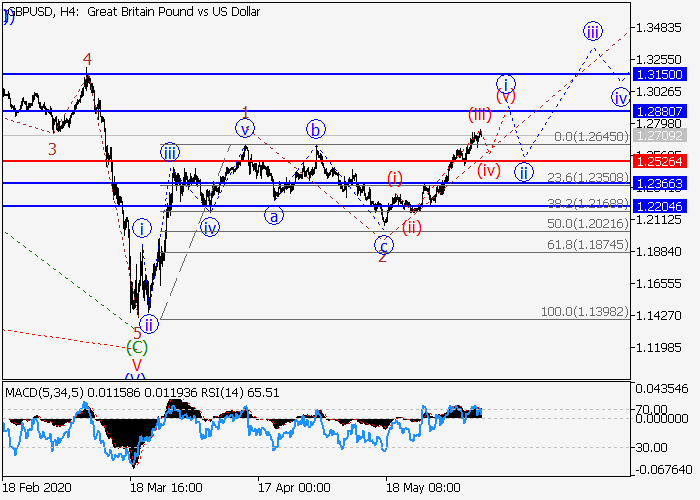Select the brown wave 4 label
700x500 pixels.
tap(88, 60)
